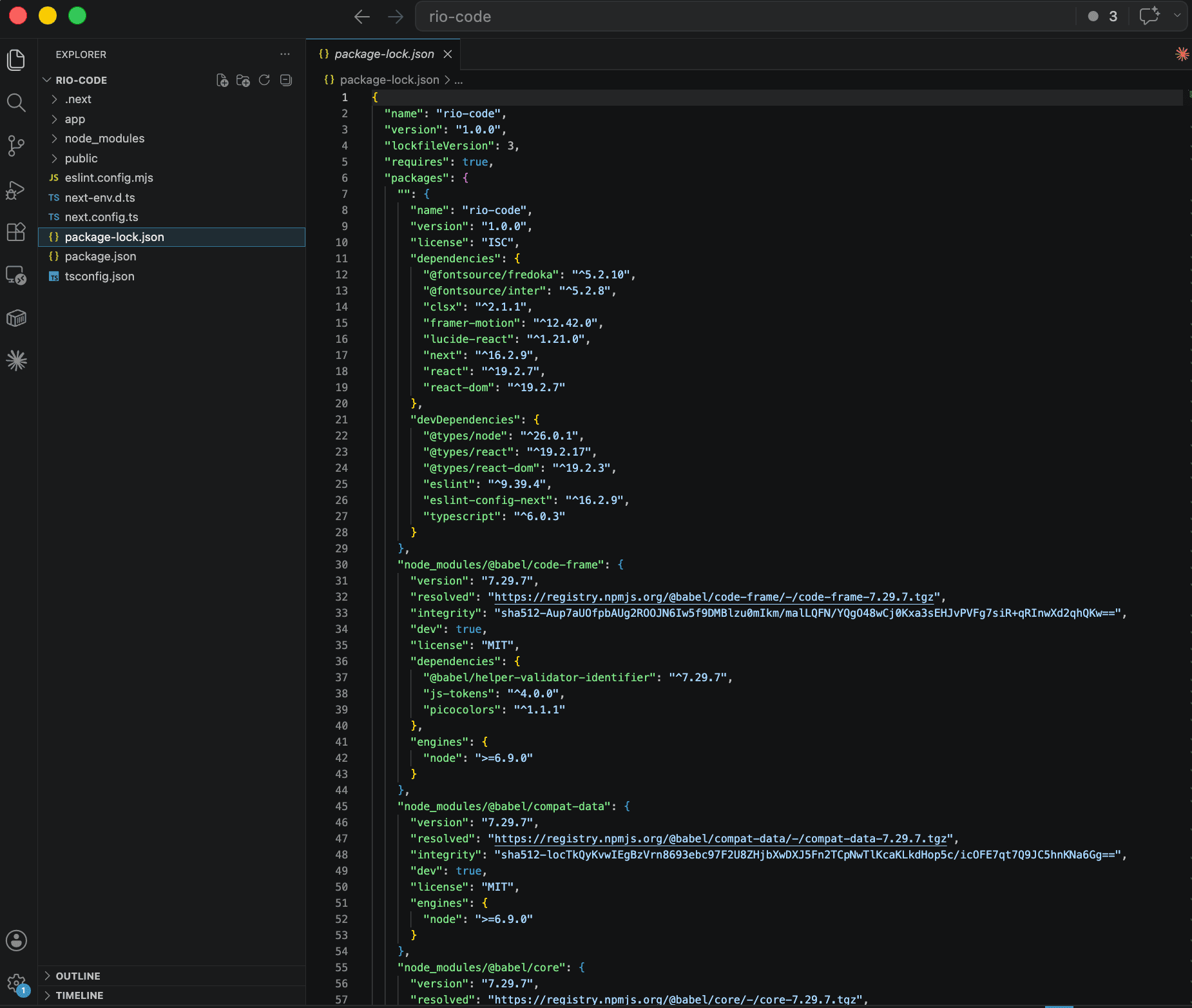Open the chat icon in title bar

1149,16
